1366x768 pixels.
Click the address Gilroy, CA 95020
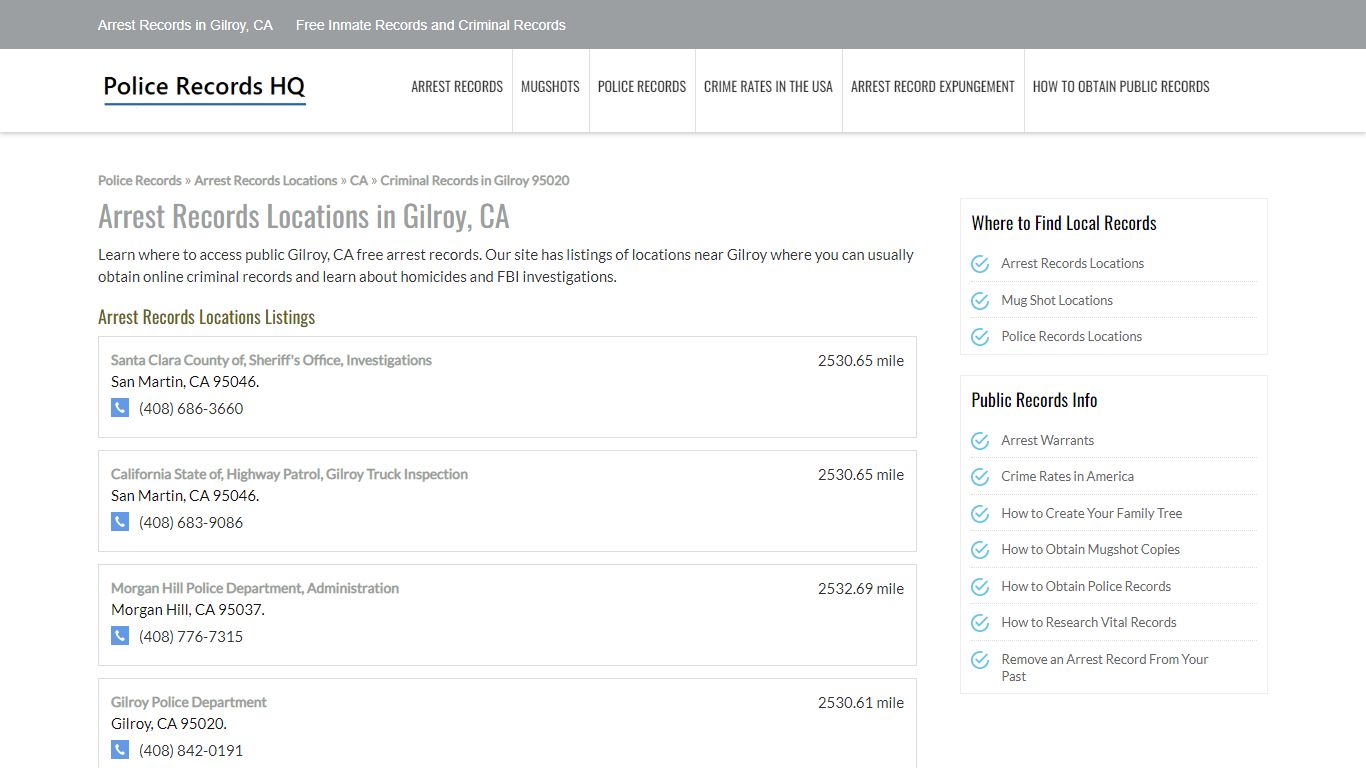click(x=169, y=723)
